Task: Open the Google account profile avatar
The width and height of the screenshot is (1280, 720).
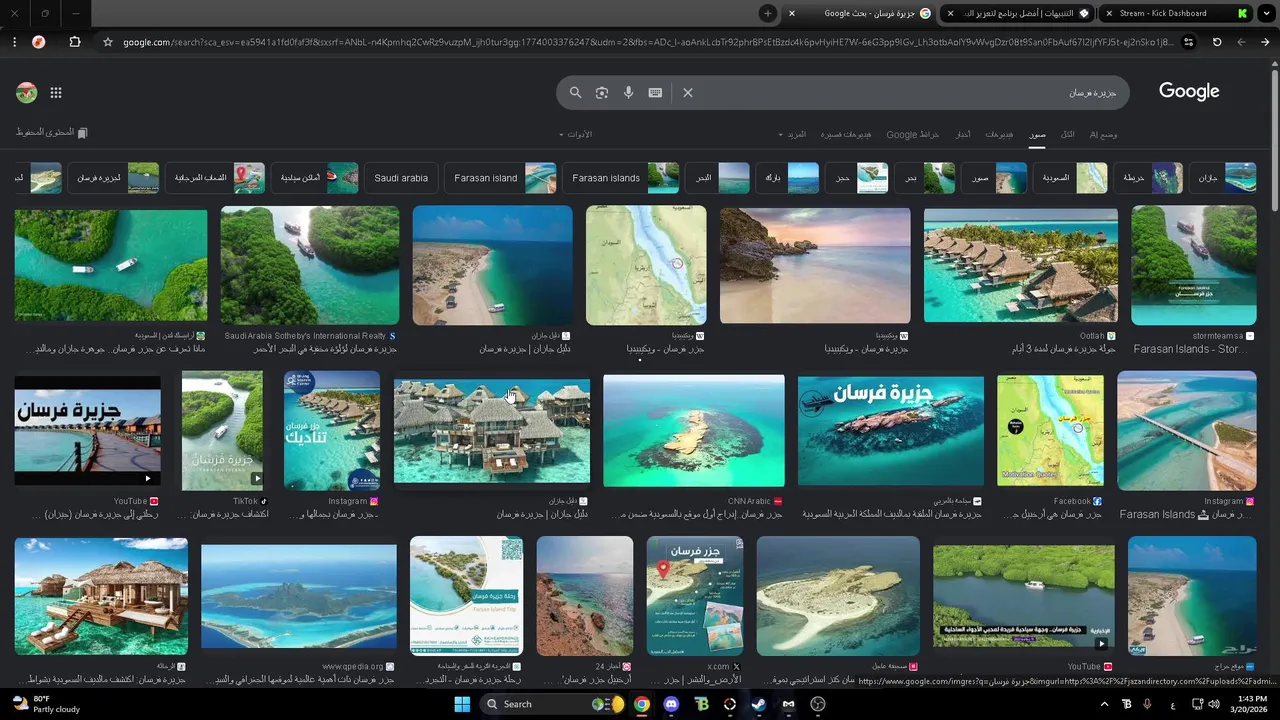Action: point(26,93)
